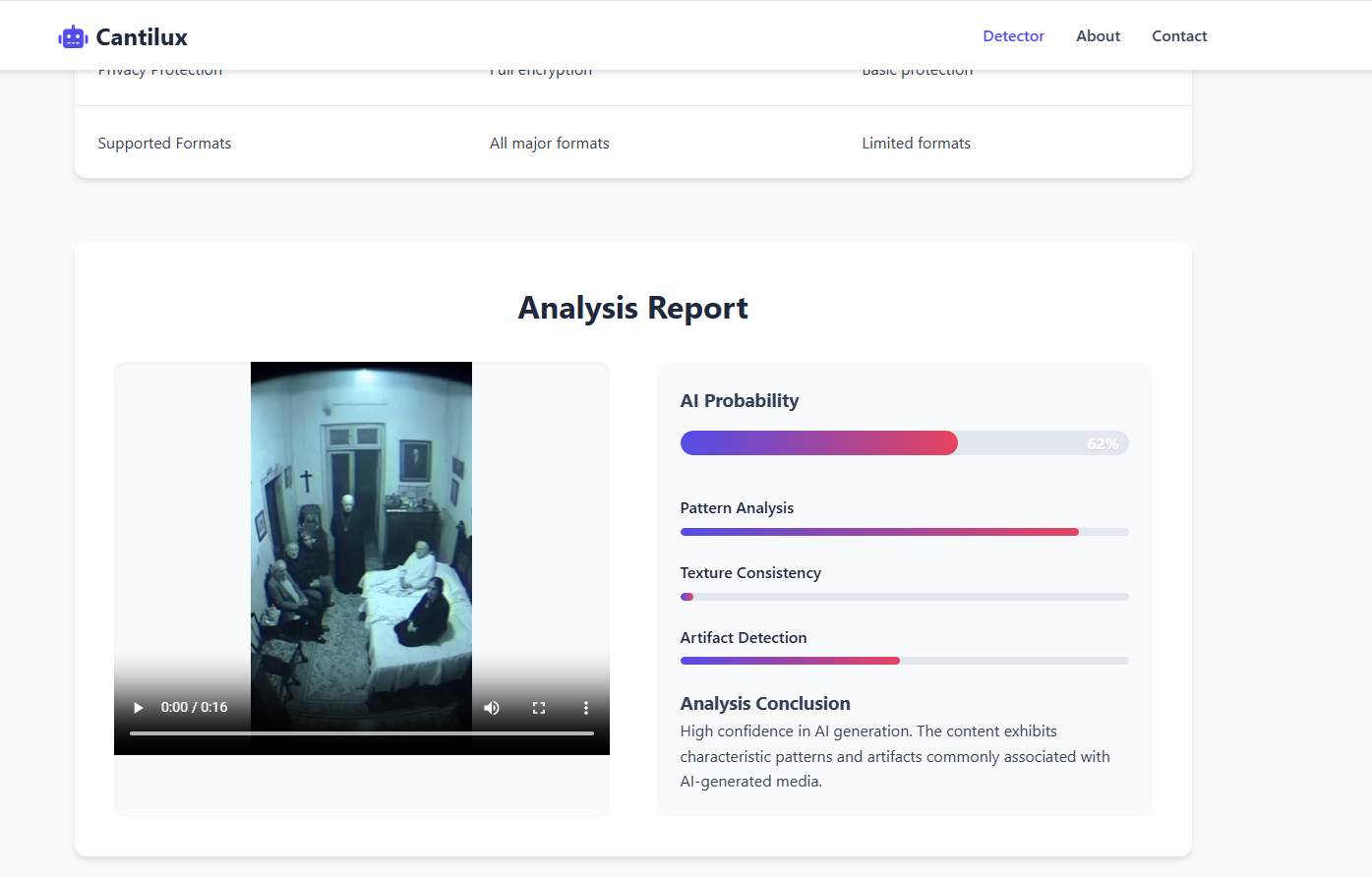Play the analyzed video
This screenshot has height=877, width=1372.
[139, 708]
